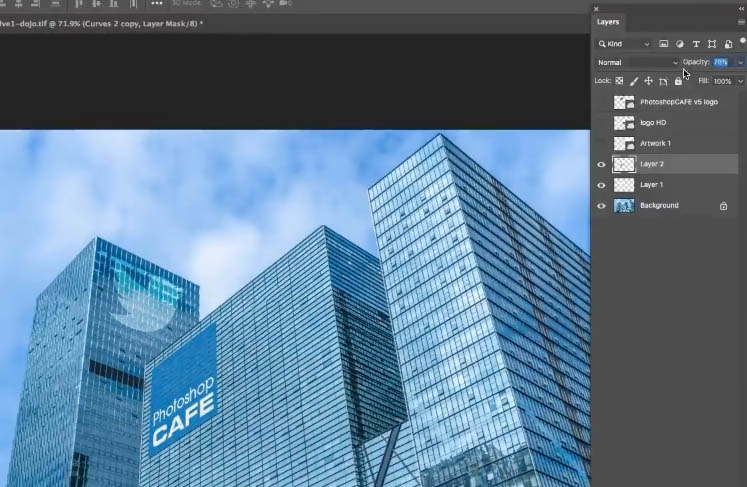Filter layers for type layers icon
The image size is (747, 487).
pyautogui.click(x=696, y=44)
